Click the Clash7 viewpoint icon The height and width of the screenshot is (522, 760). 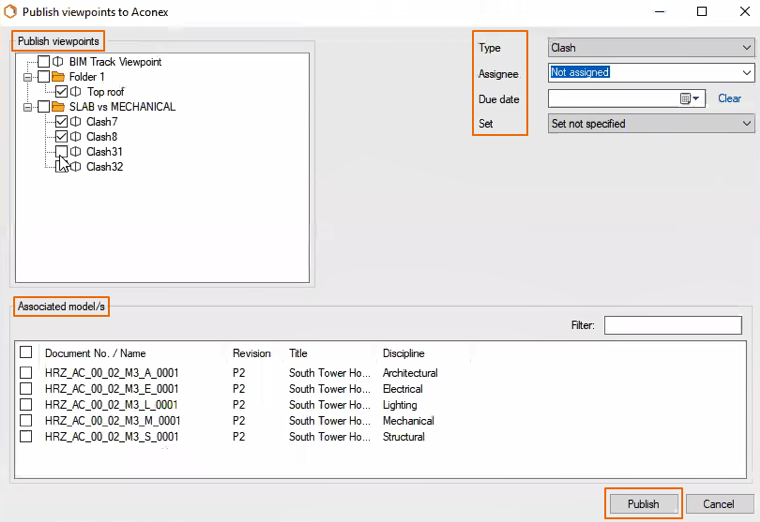(76, 122)
